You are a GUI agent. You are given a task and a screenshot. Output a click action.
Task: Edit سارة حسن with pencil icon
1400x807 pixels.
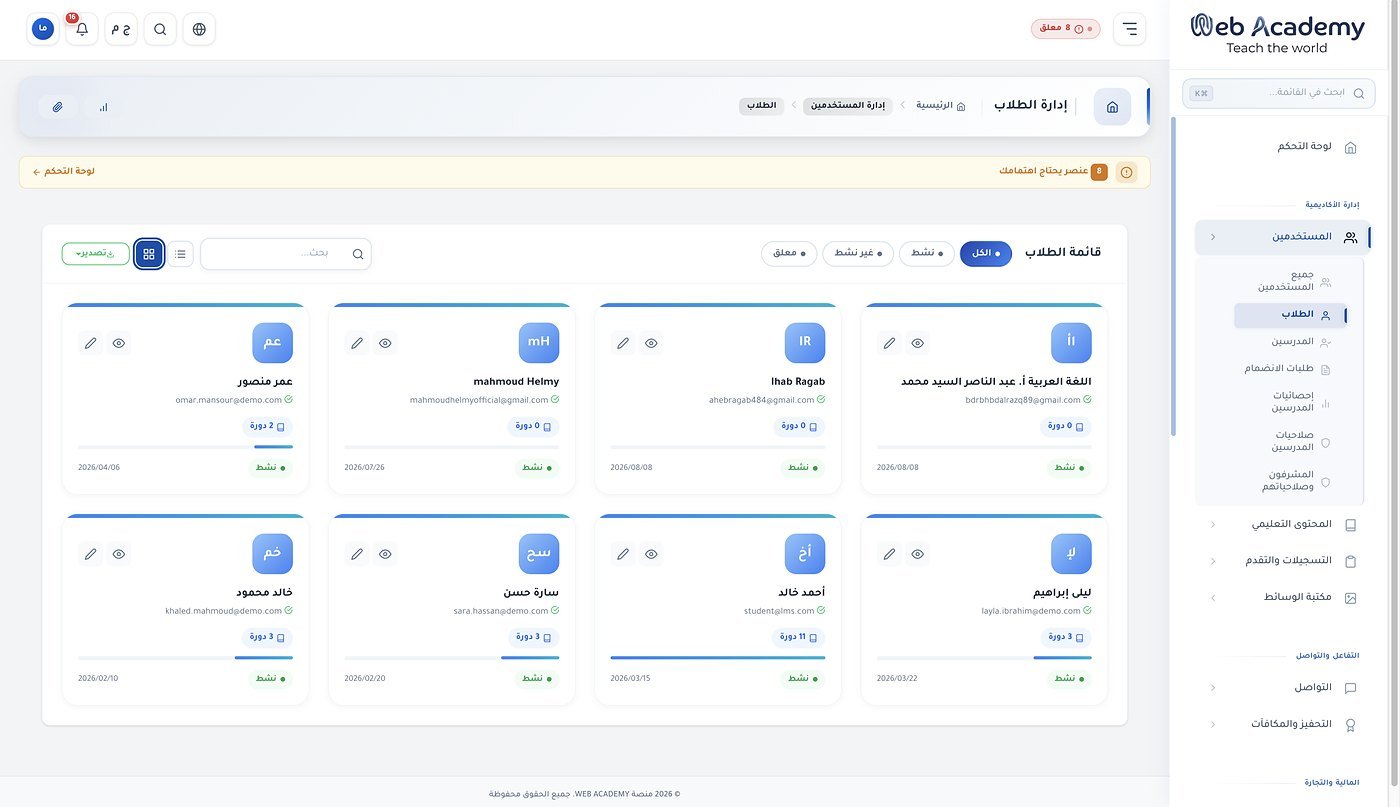click(357, 554)
